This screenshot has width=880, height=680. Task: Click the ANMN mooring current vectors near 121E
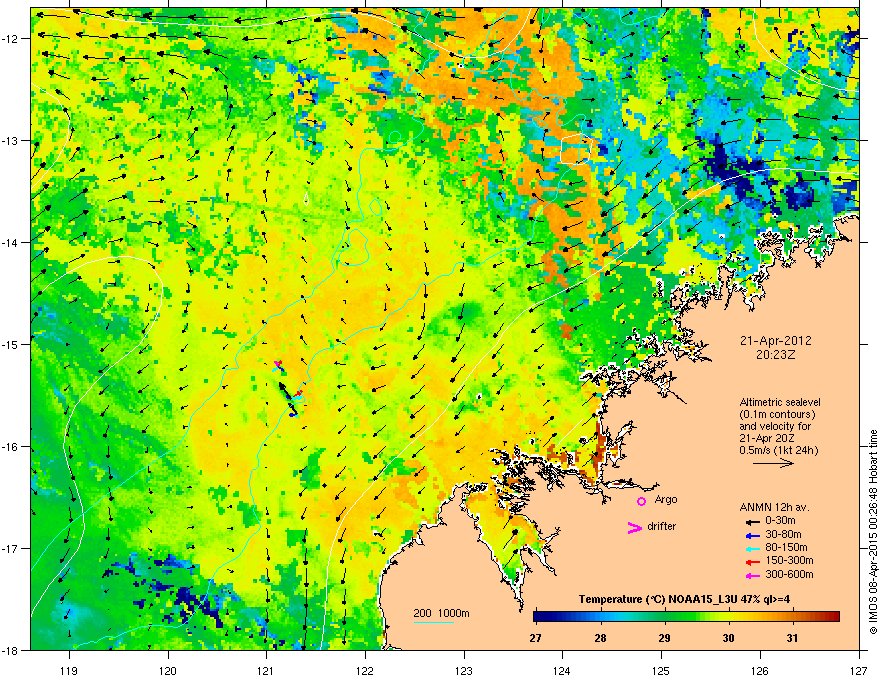point(287,398)
